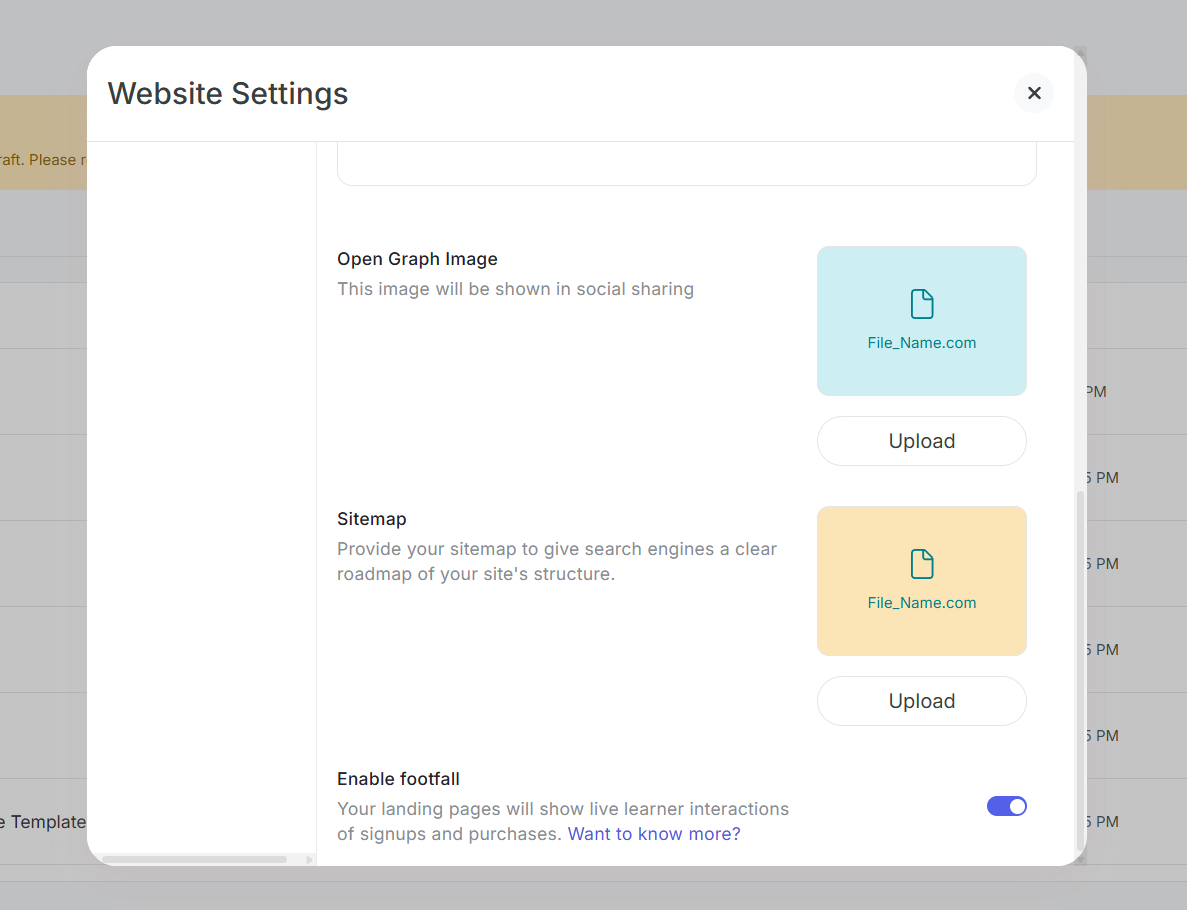Viewport: 1187px width, 910px height.
Task: Click the sidebar horizontal scrollbar thumb
Action: [x=195, y=859]
